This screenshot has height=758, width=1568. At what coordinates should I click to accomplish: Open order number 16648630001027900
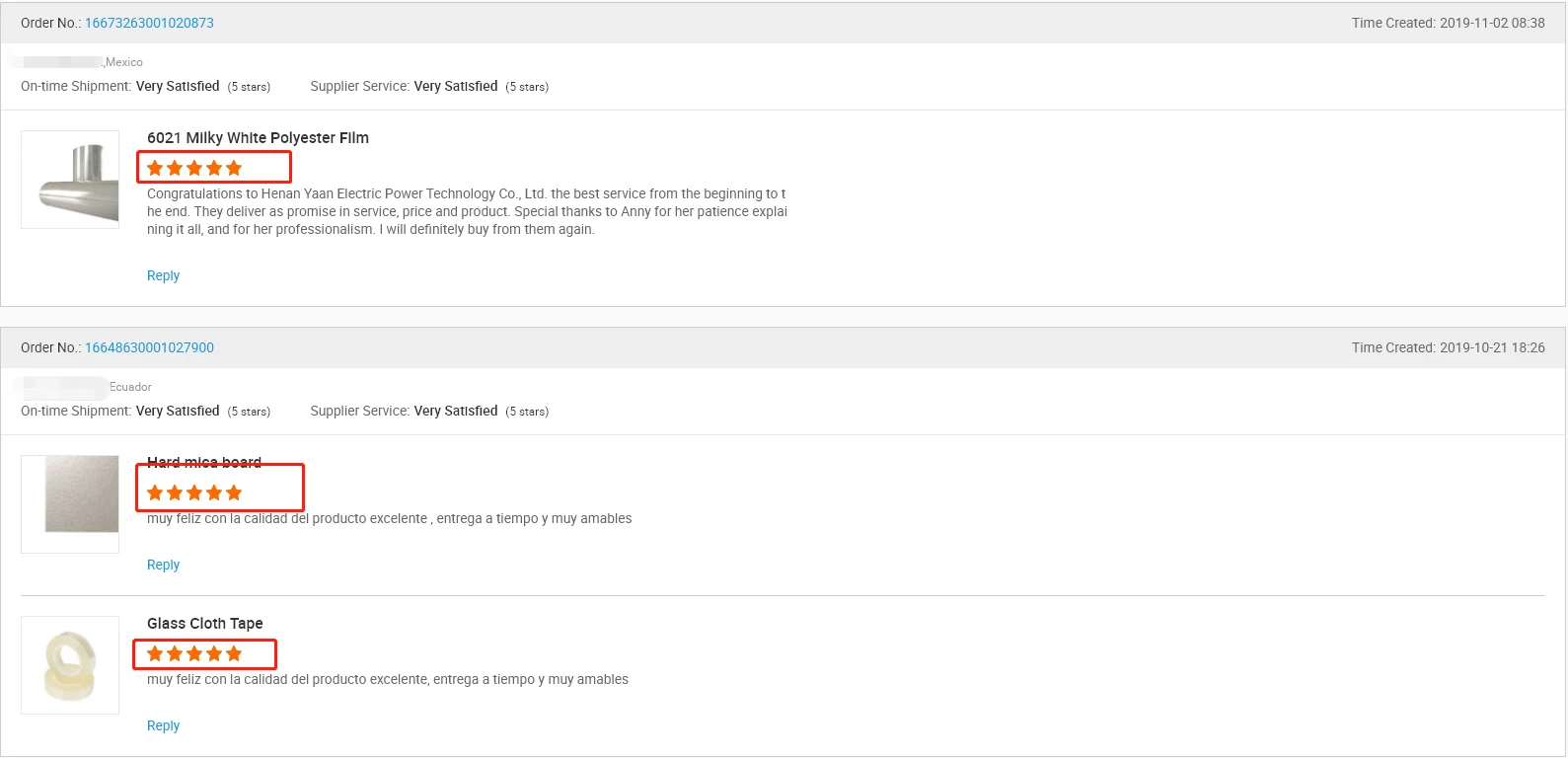[x=149, y=346]
